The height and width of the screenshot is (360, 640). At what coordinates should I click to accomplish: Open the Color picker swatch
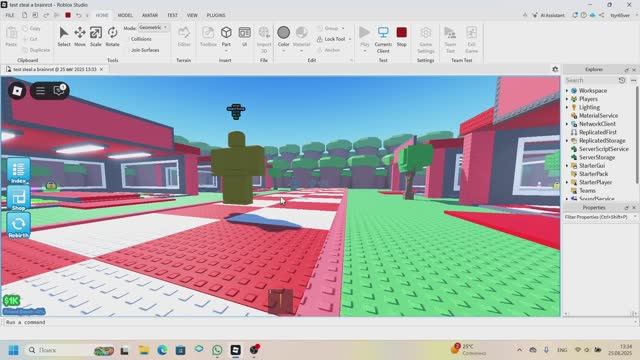click(283, 33)
